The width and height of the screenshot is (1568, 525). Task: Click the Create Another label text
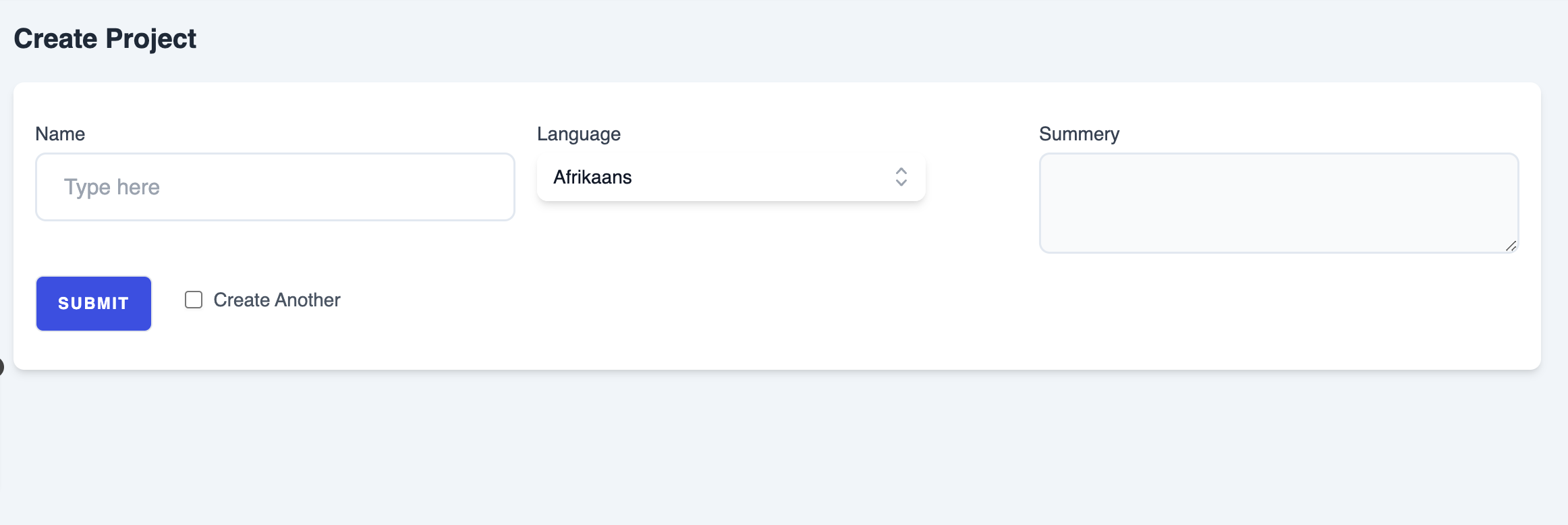click(277, 300)
